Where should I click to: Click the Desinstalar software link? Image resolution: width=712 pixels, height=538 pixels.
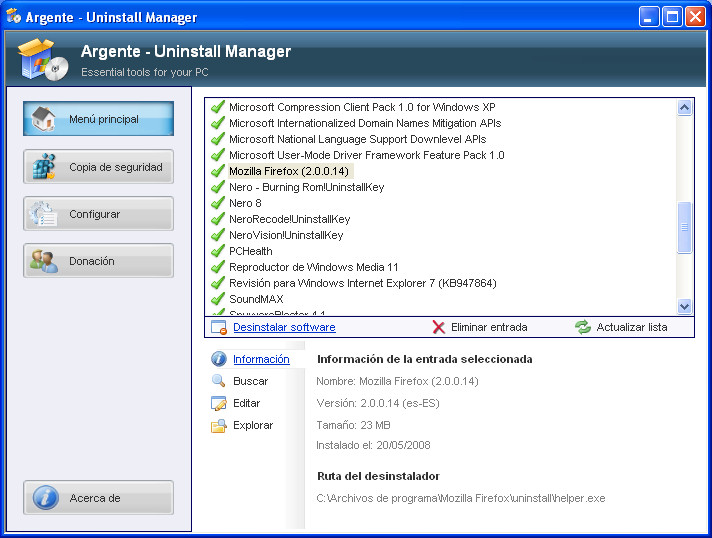coord(284,327)
